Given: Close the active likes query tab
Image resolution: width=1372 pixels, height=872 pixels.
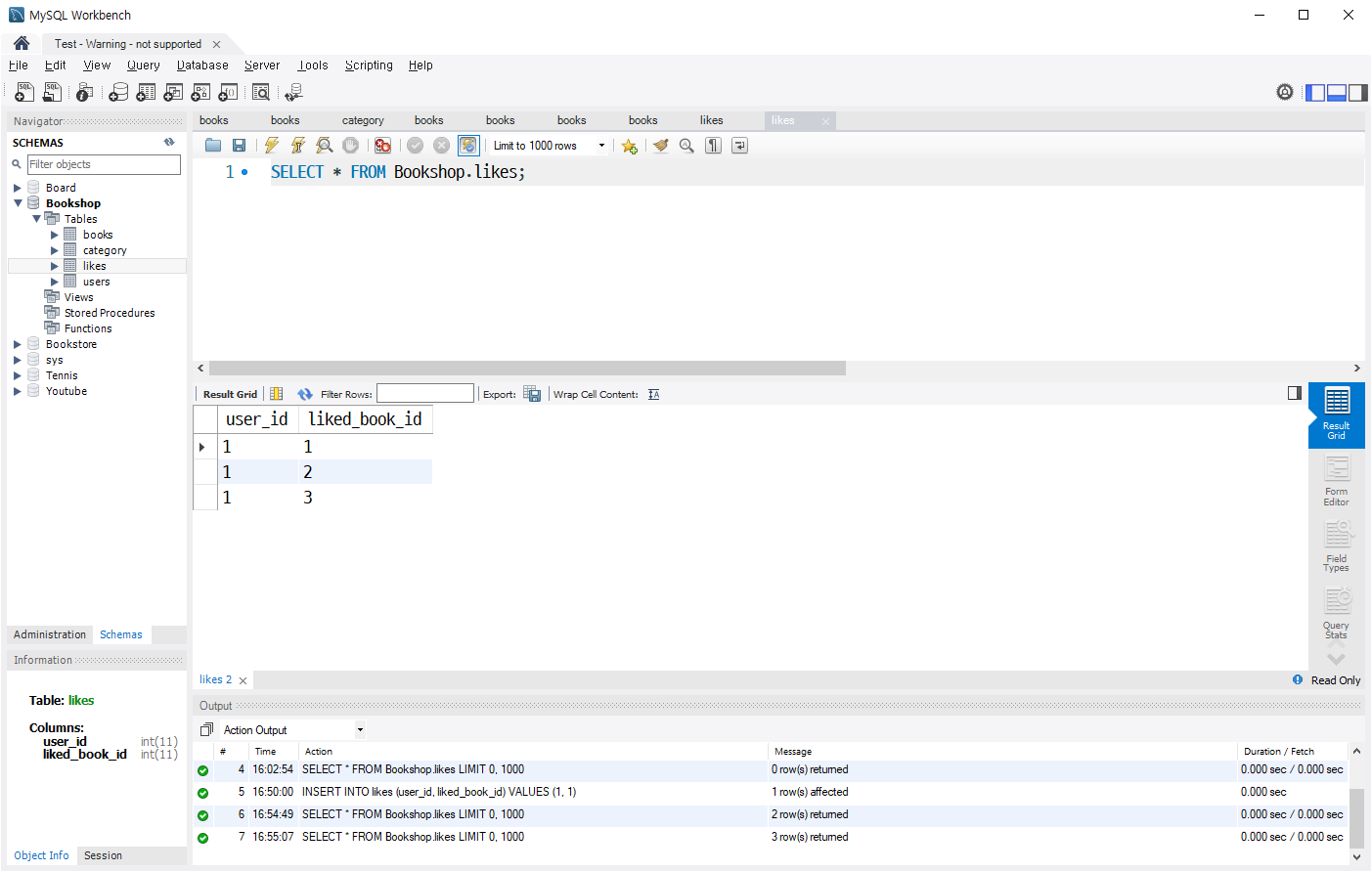Looking at the screenshot, I should click(825, 121).
